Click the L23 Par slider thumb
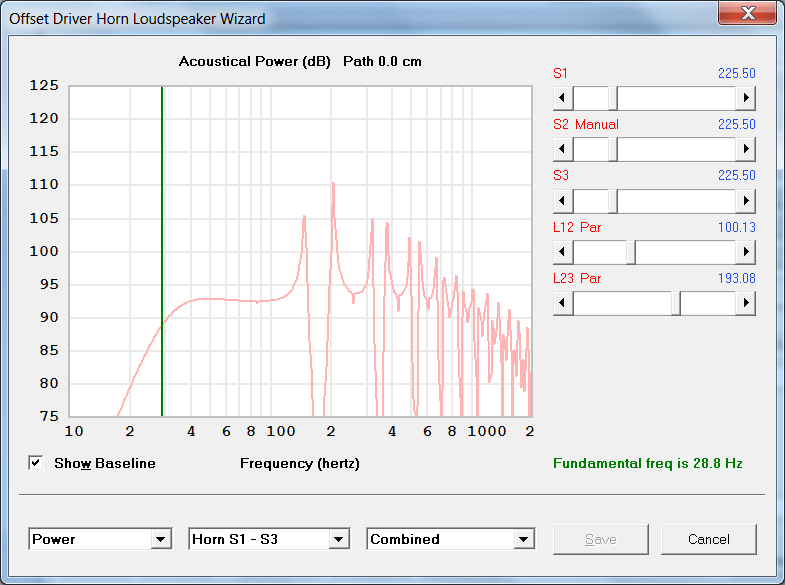 [x=676, y=303]
